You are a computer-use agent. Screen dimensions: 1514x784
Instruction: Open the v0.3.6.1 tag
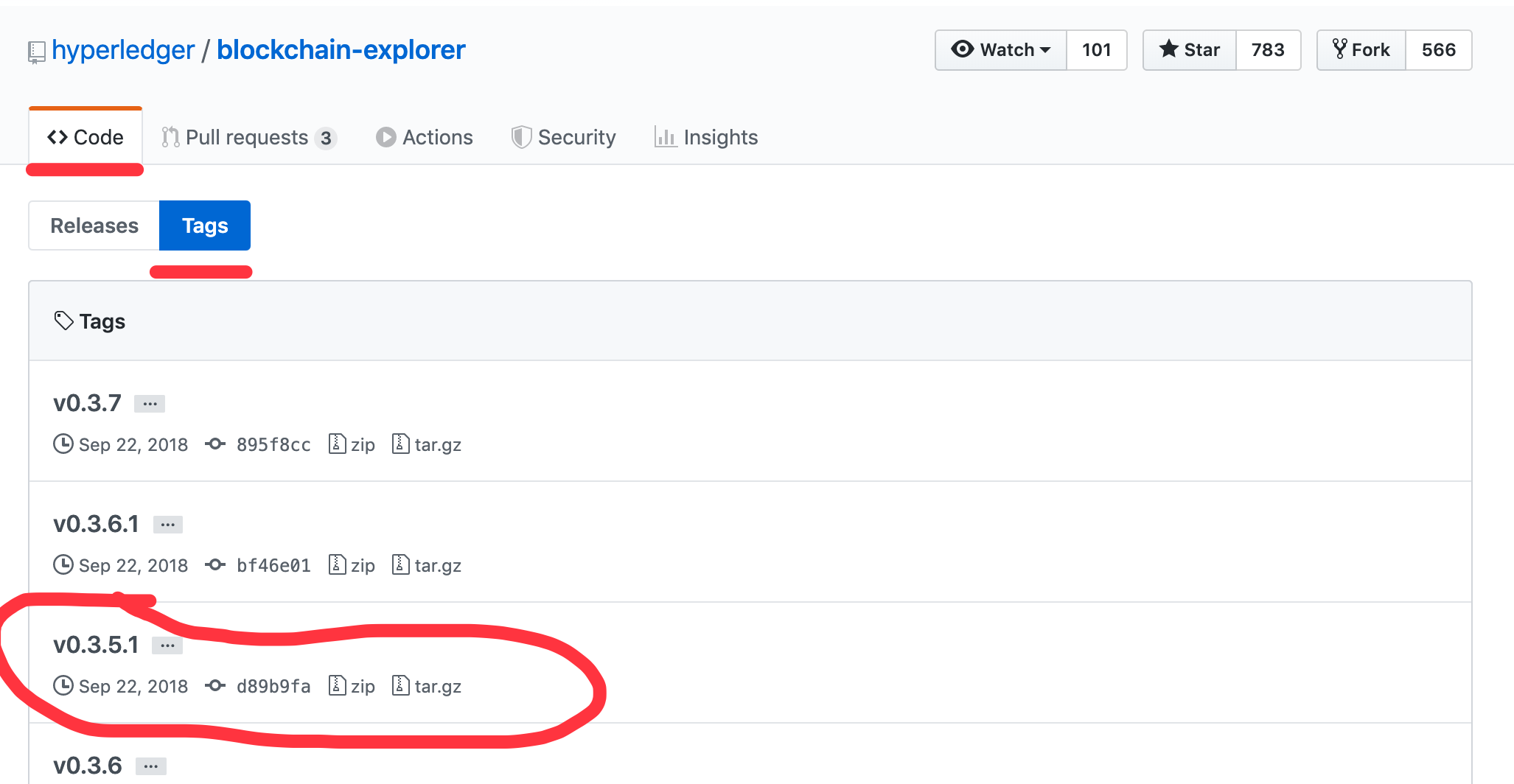point(96,524)
